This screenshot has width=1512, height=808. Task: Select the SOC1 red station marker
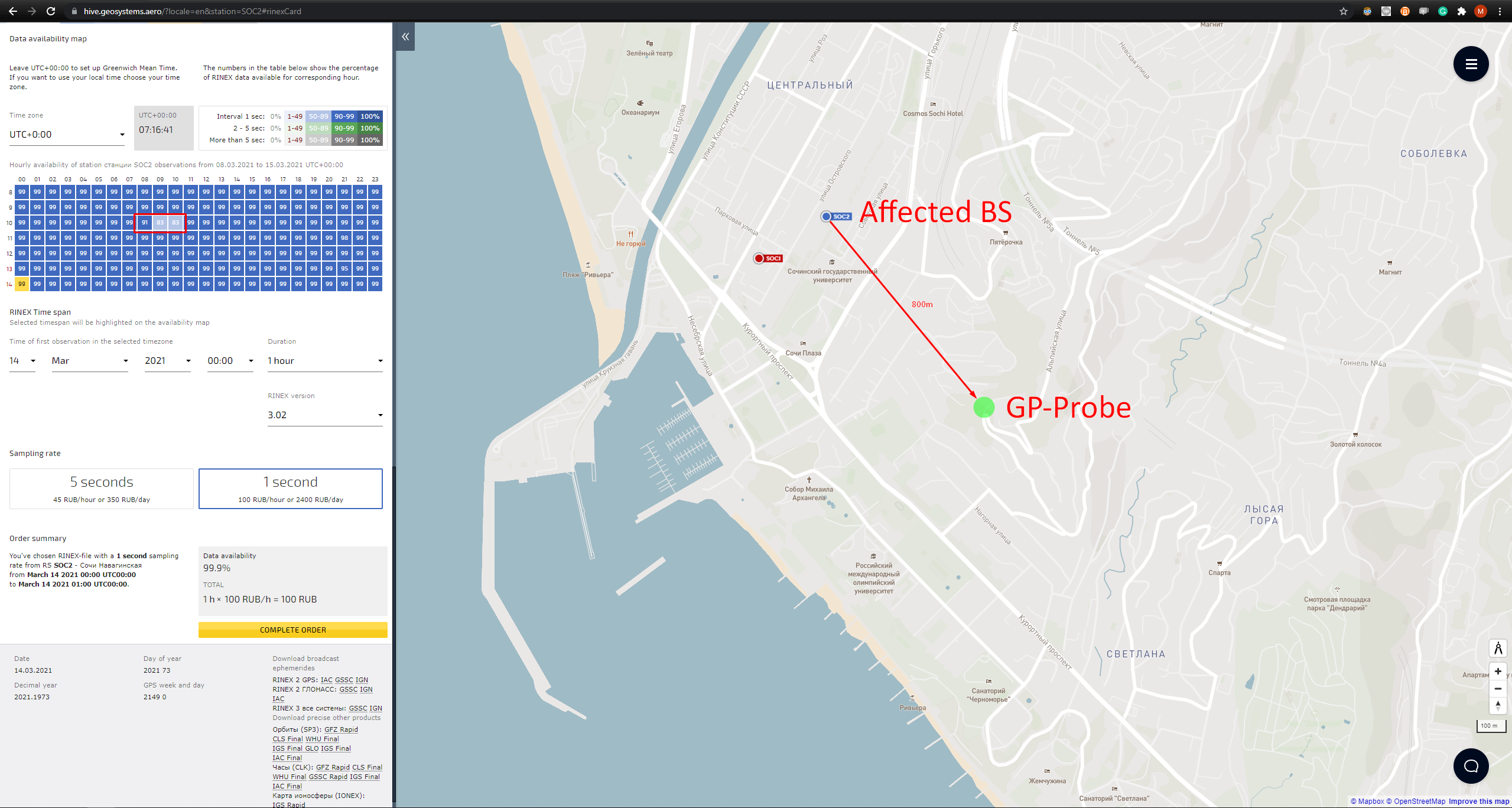(x=768, y=258)
